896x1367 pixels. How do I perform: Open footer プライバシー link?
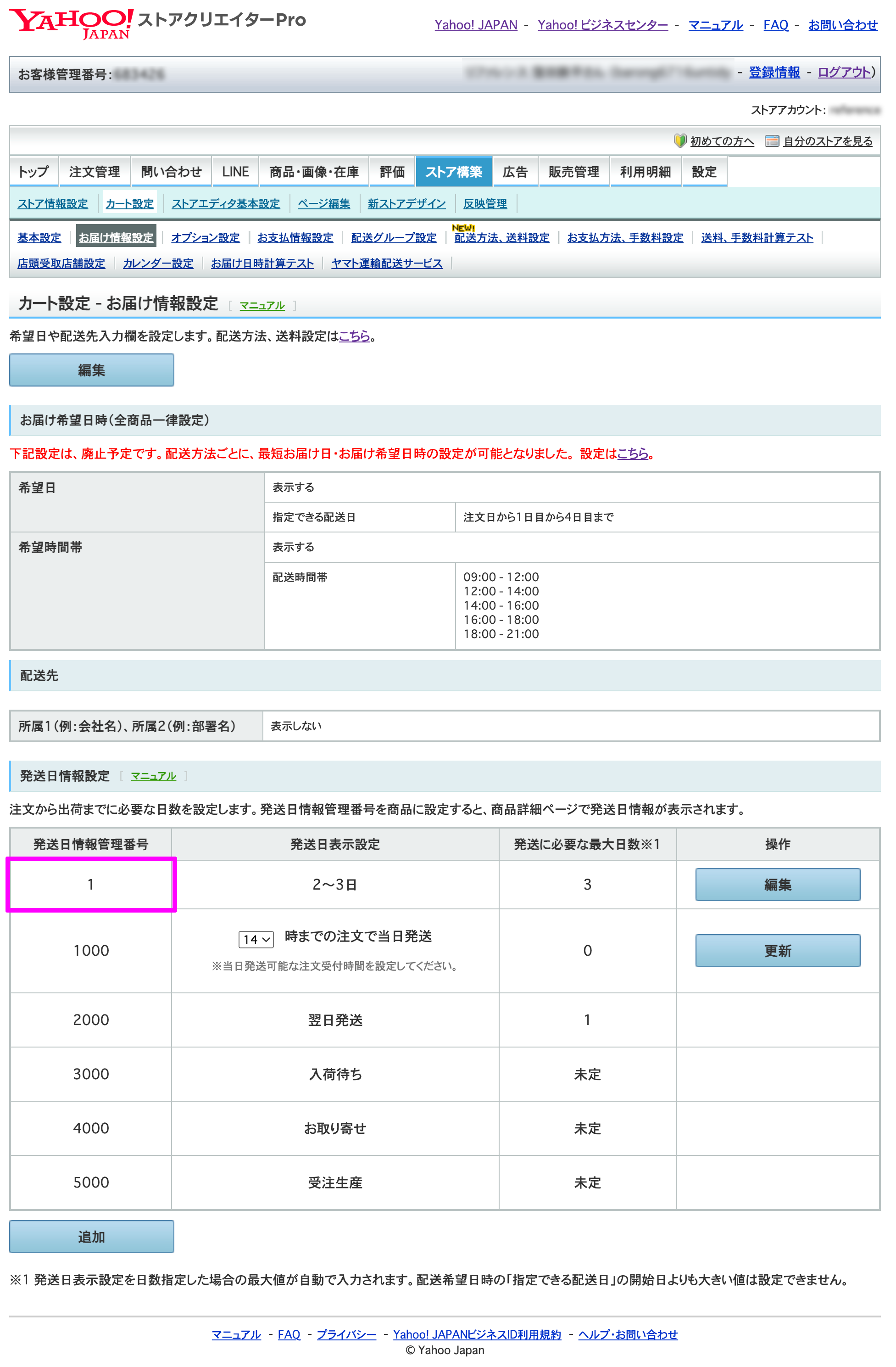pyautogui.click(x=346, y=1334)
